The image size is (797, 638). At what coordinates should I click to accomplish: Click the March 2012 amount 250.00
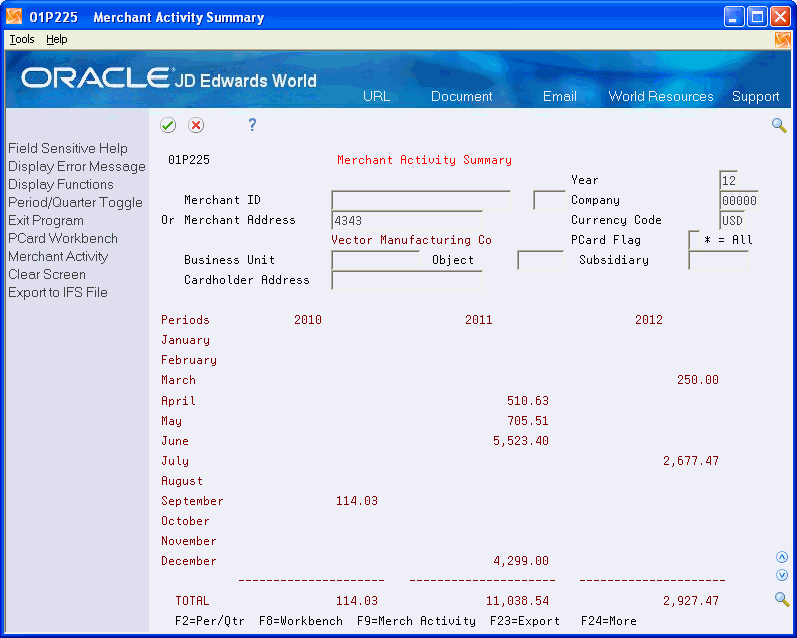(x=697, y=380)
